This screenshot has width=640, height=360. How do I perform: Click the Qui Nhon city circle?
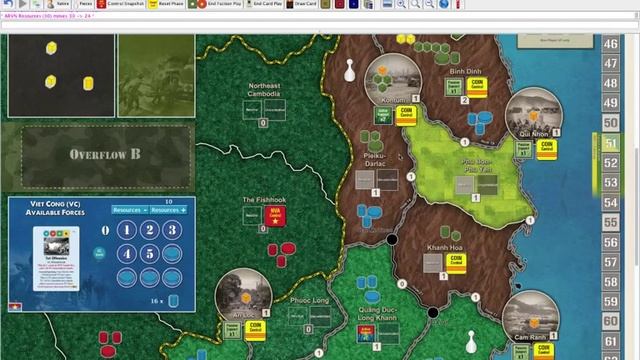[534, 116]
